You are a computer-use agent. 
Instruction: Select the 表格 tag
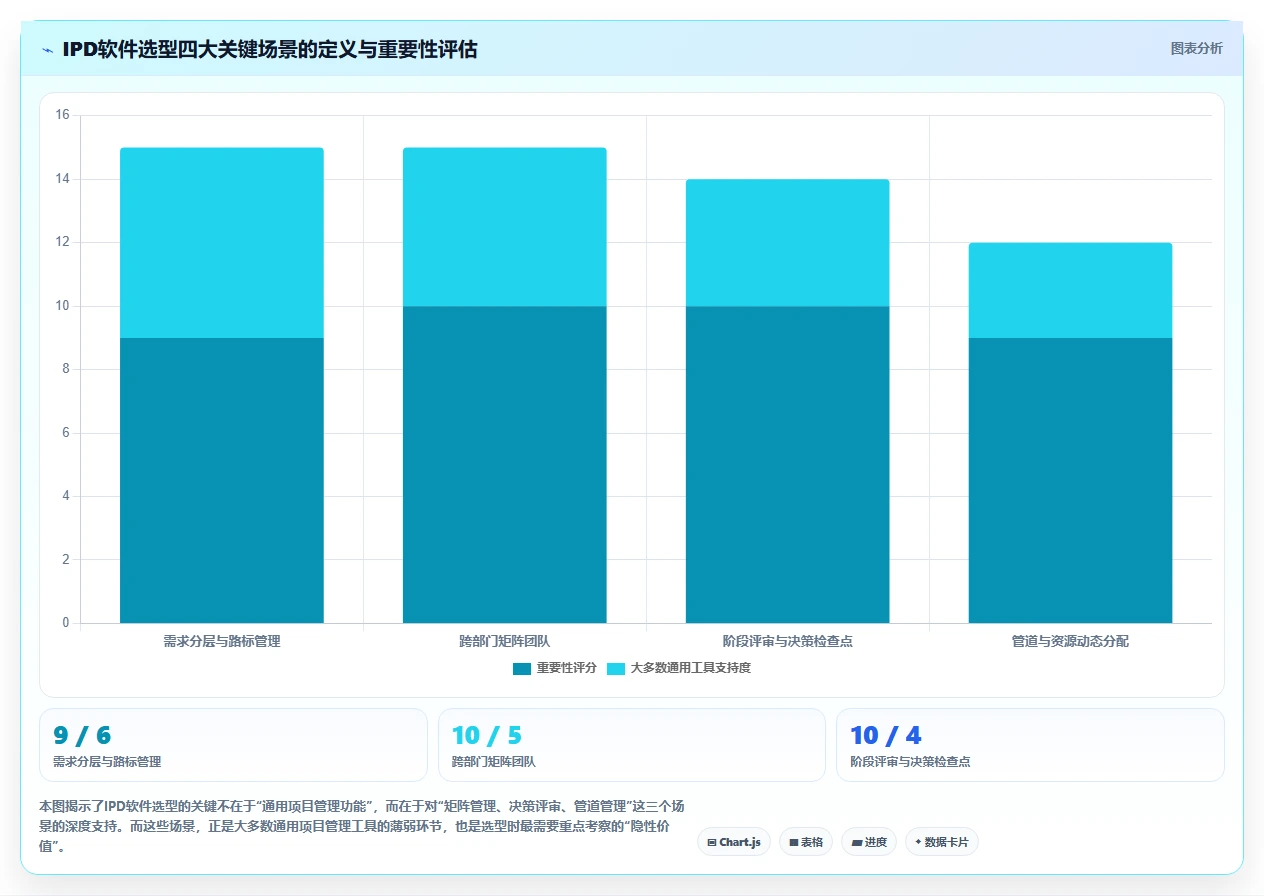[x=806, y=842]
